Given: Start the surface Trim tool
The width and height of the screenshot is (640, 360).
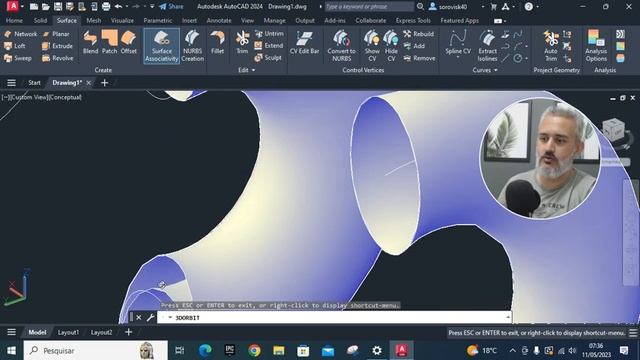Looking at the screenshot, I should [x=242, y=42].
